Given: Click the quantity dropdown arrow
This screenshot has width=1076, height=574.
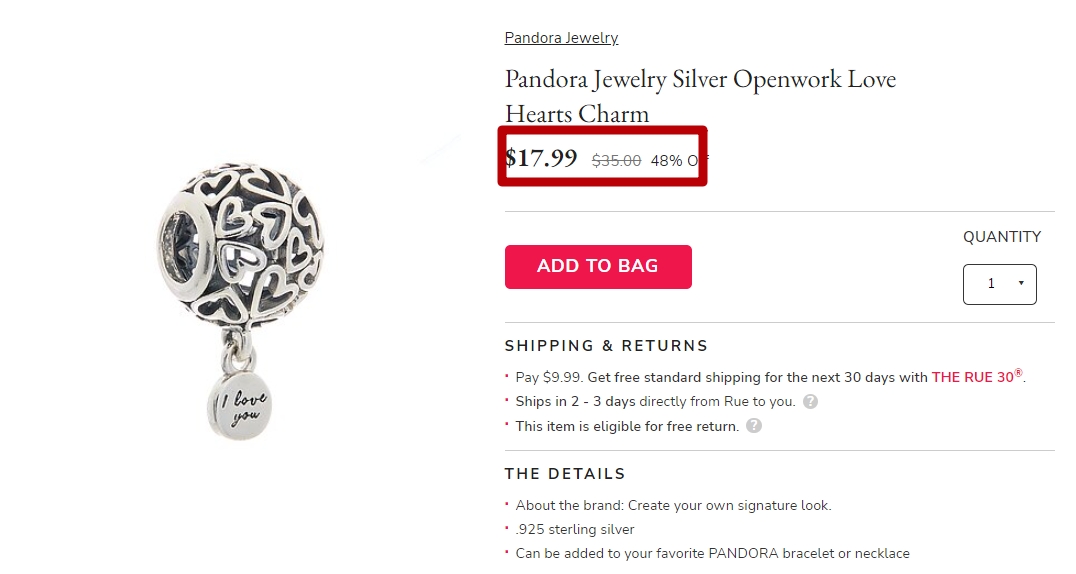Looking at the screenshot, I should click(x=1021, y=283).
